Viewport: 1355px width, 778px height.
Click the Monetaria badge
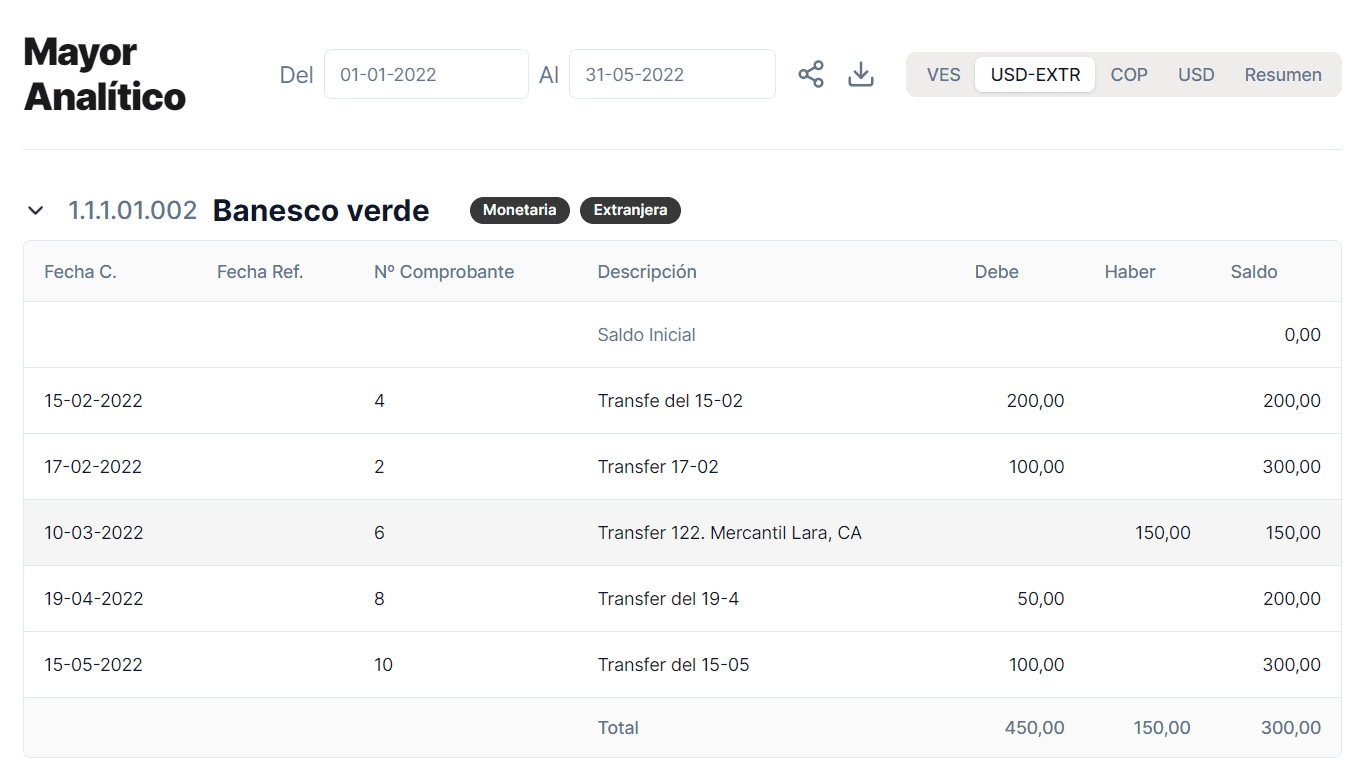(520, 210)
